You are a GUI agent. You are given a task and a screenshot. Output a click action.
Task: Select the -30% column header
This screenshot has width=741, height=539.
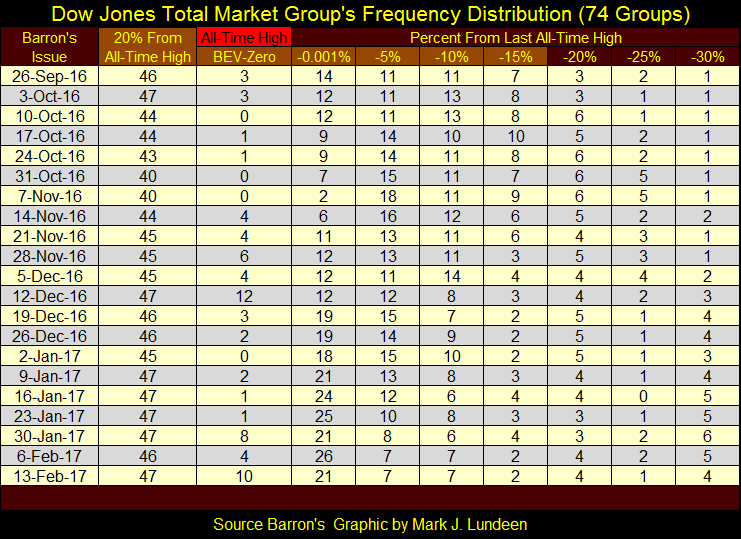(706, 57)
